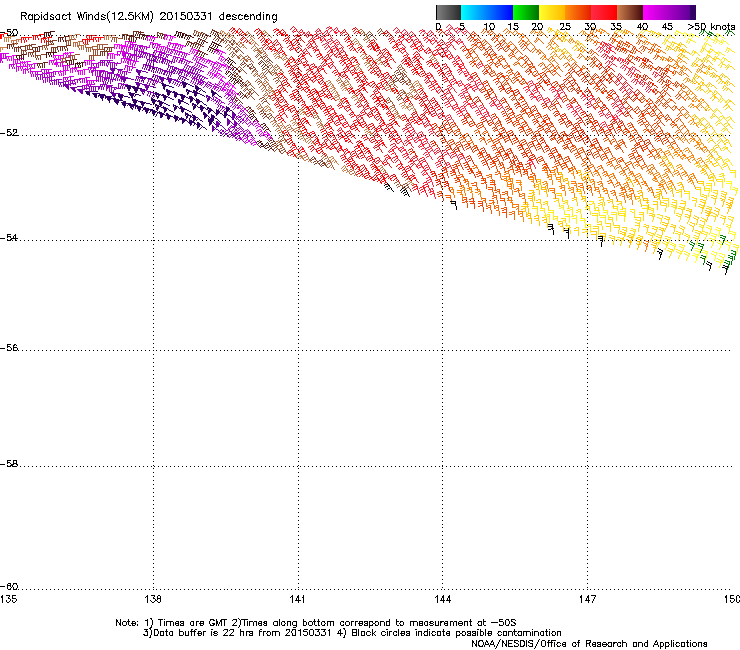Click the black wind barb near 144 longitude
Screen dimensions: 740x650
click(454, 205)
